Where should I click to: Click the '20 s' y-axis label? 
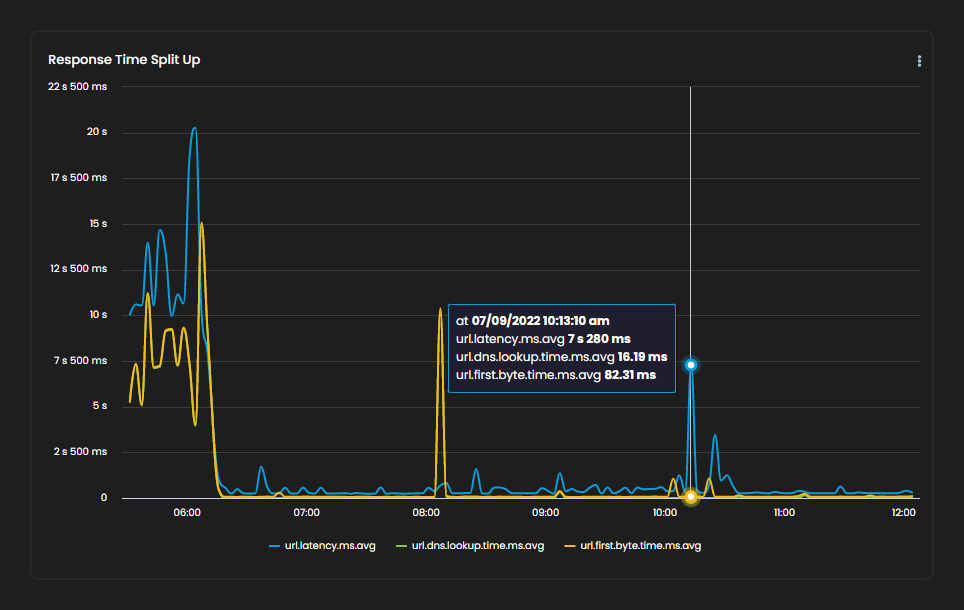click(x=97, y=132)
